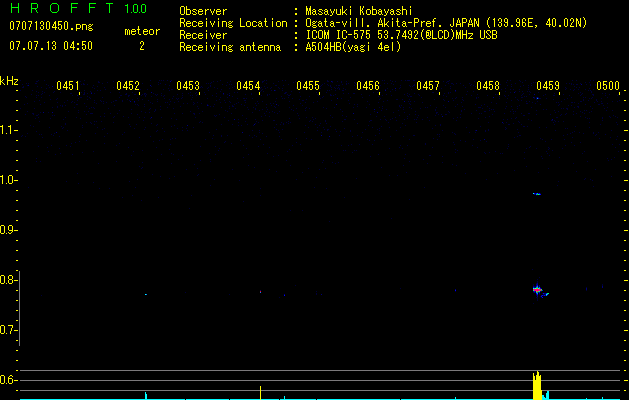Click the Receiving antenna label
The height and width of the screenshot is (400, 629).
230,47
